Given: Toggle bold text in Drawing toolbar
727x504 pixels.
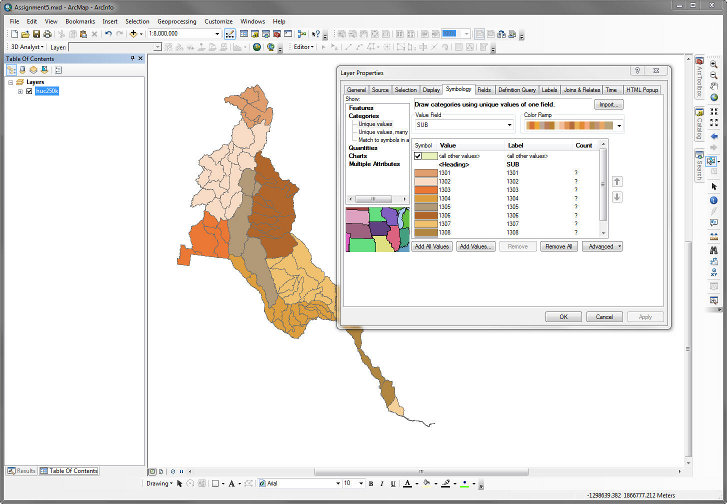Looking at the screenshot, I should click(x=371, y=484).
